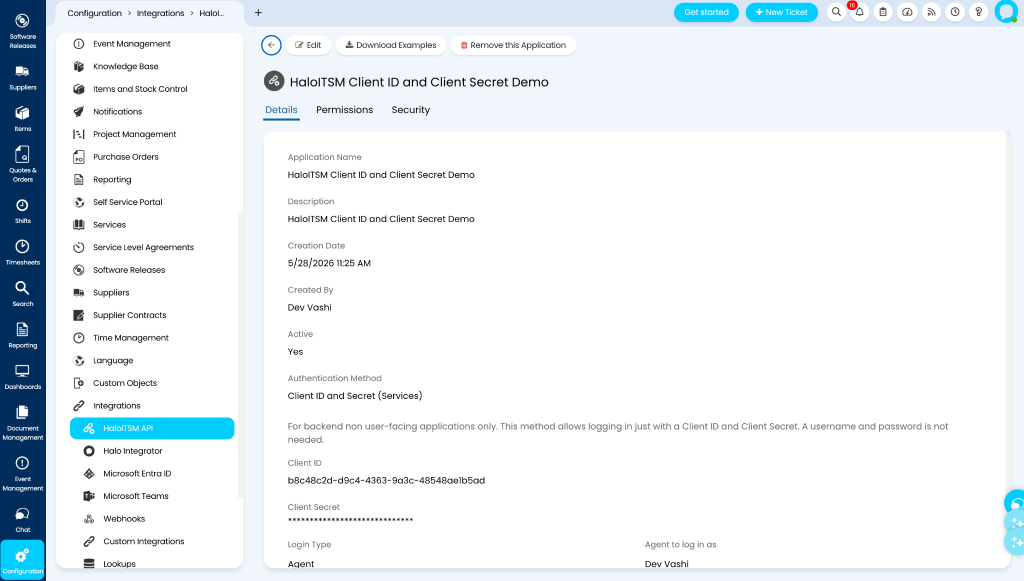This screenshot has width=1024, height=581.
Task: Click the application link icon beside title
Action: tap(274, 81)
